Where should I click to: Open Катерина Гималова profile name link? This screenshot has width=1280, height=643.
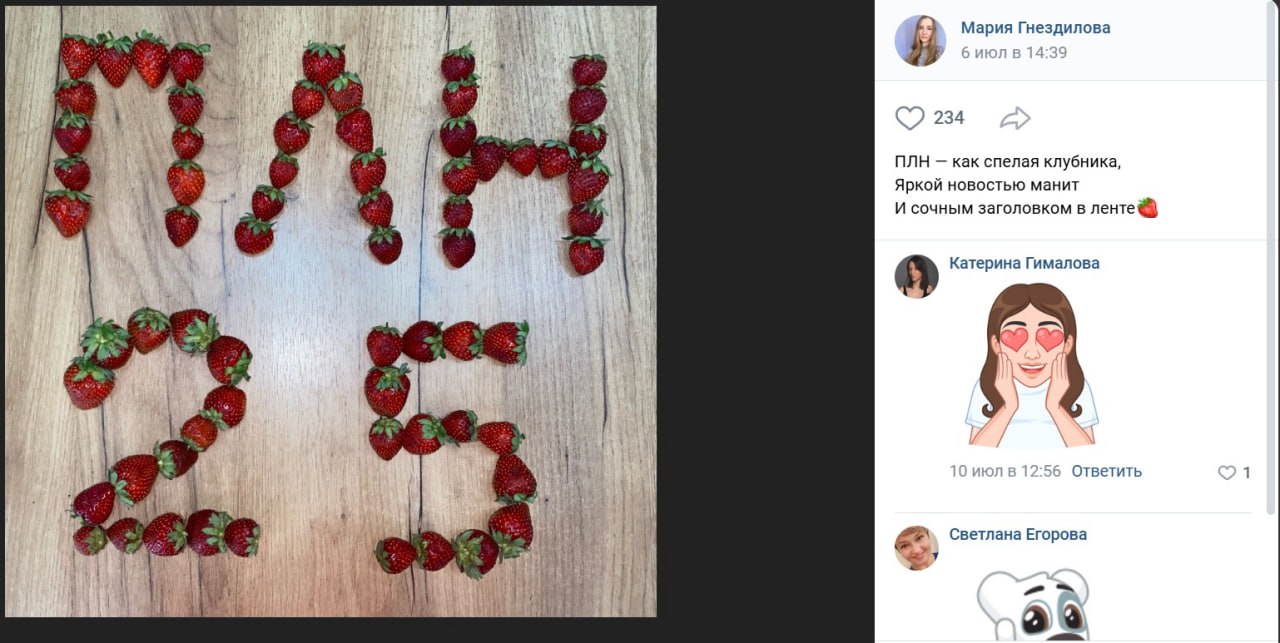click(1024, 263)
